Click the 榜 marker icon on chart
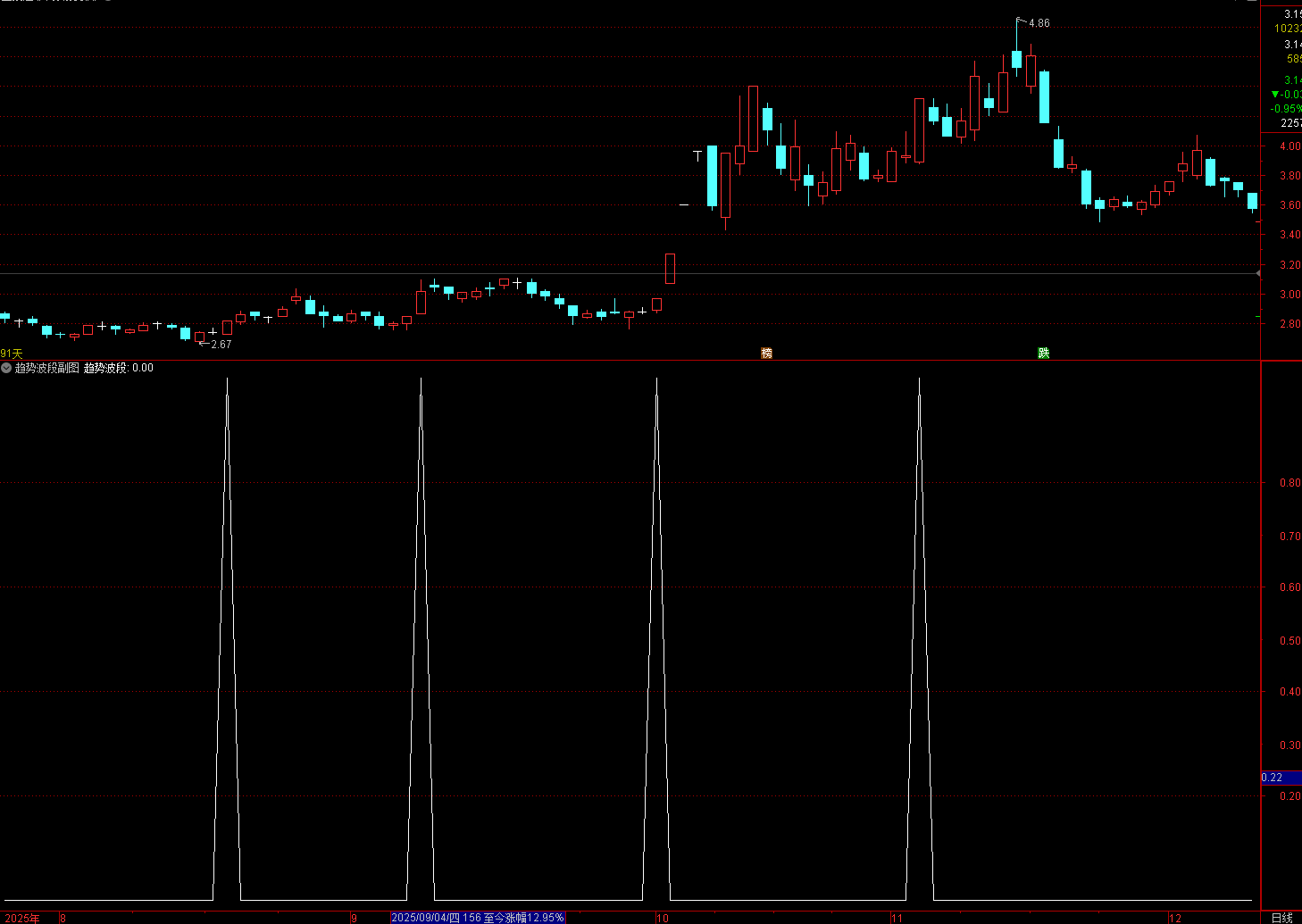 (x=766, y=354)
